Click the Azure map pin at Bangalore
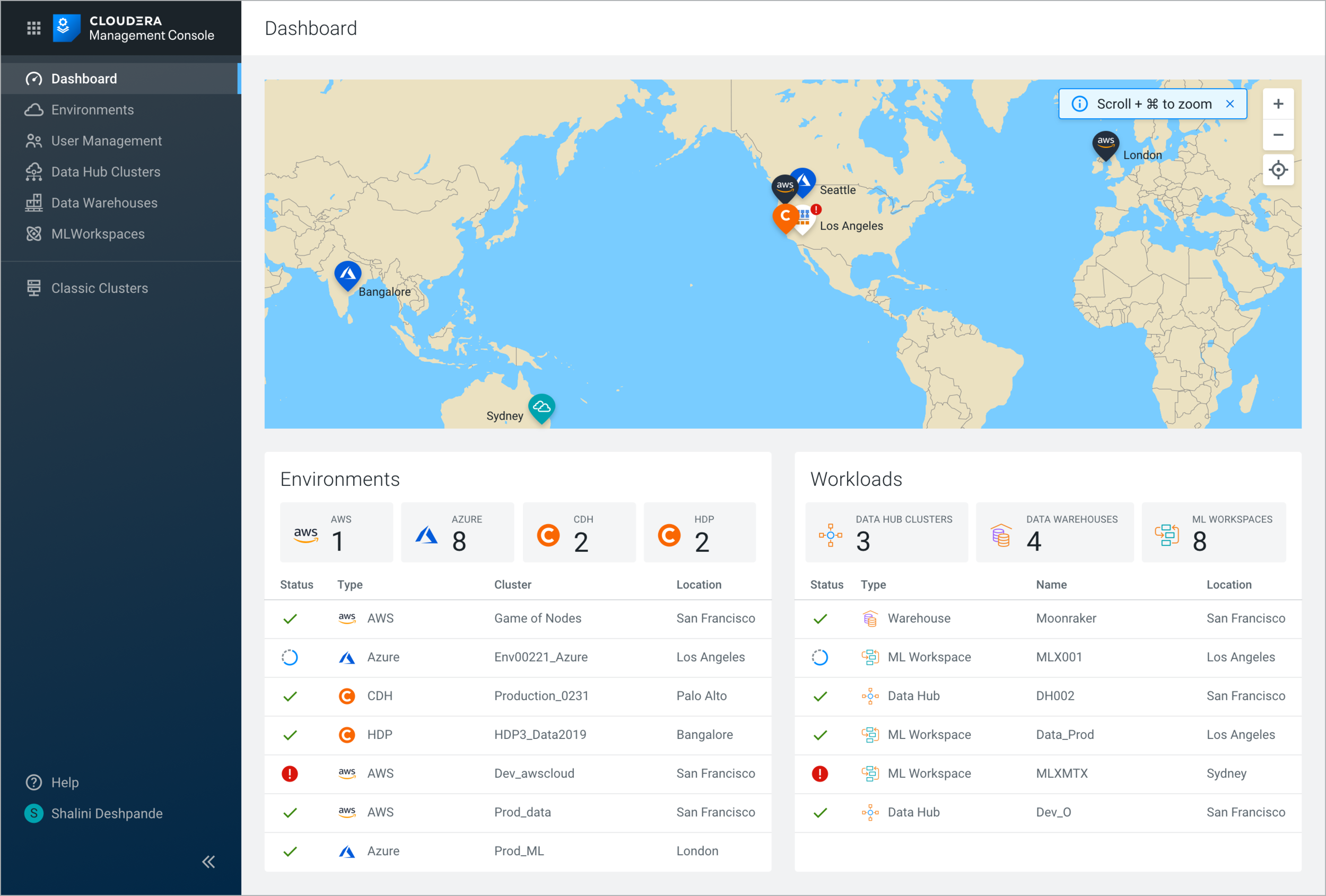1326x896 pixels. (347, 274)
